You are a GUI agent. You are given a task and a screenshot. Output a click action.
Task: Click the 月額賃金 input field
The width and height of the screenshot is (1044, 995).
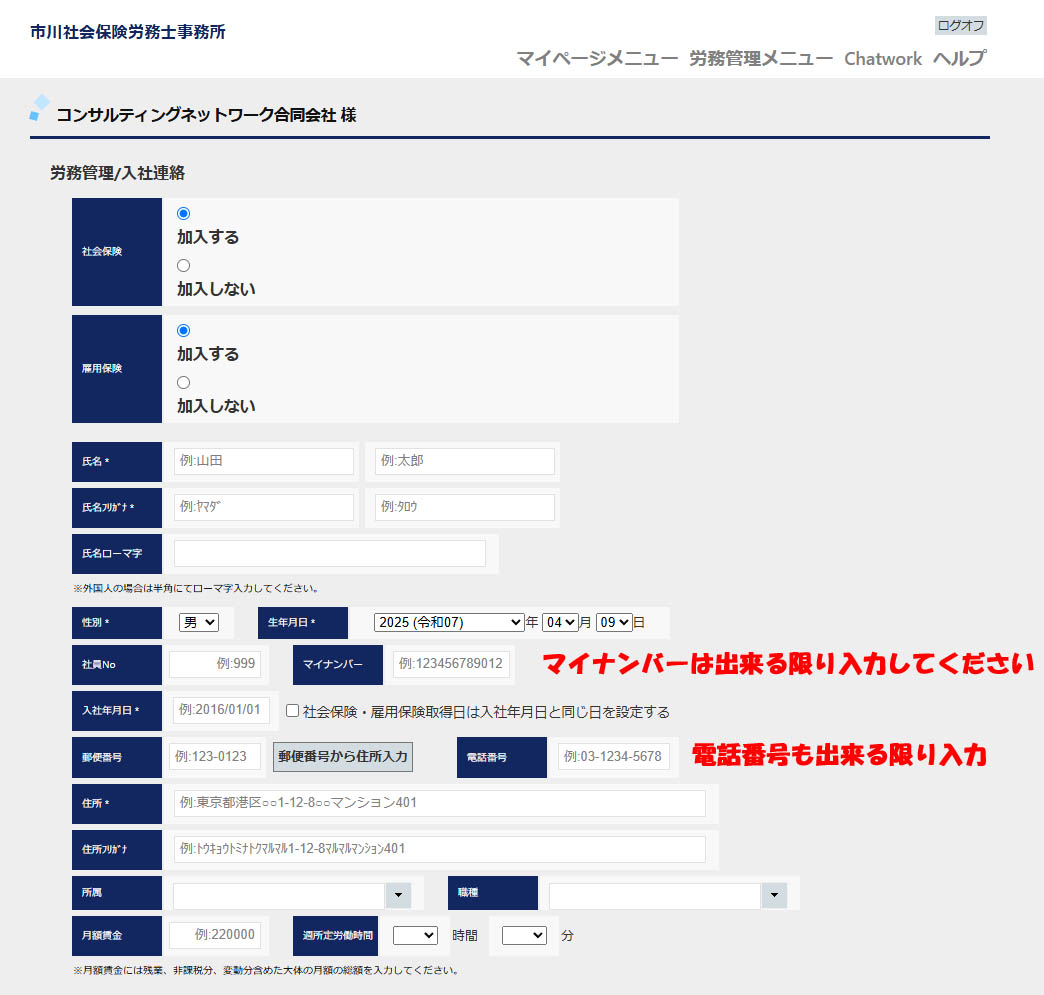coord(215,935)
